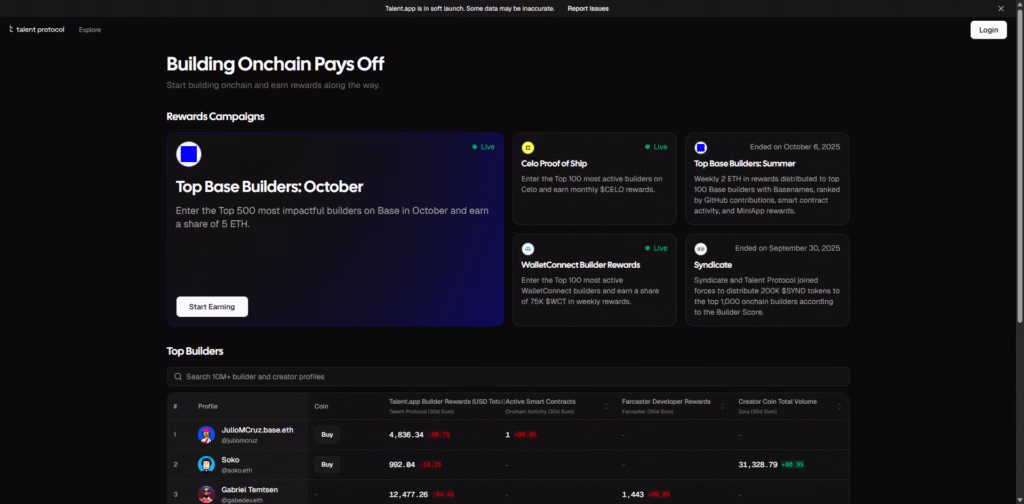Focus the builder and creator search field
The height and width of the screenshot is (504, 1024).
(508, 376)
